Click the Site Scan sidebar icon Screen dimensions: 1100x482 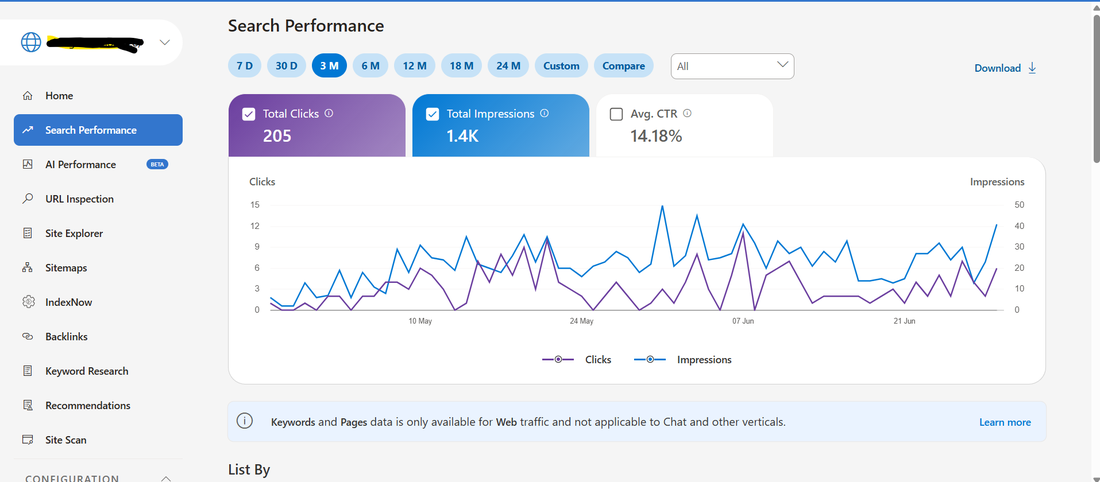[x=28, y=440]
